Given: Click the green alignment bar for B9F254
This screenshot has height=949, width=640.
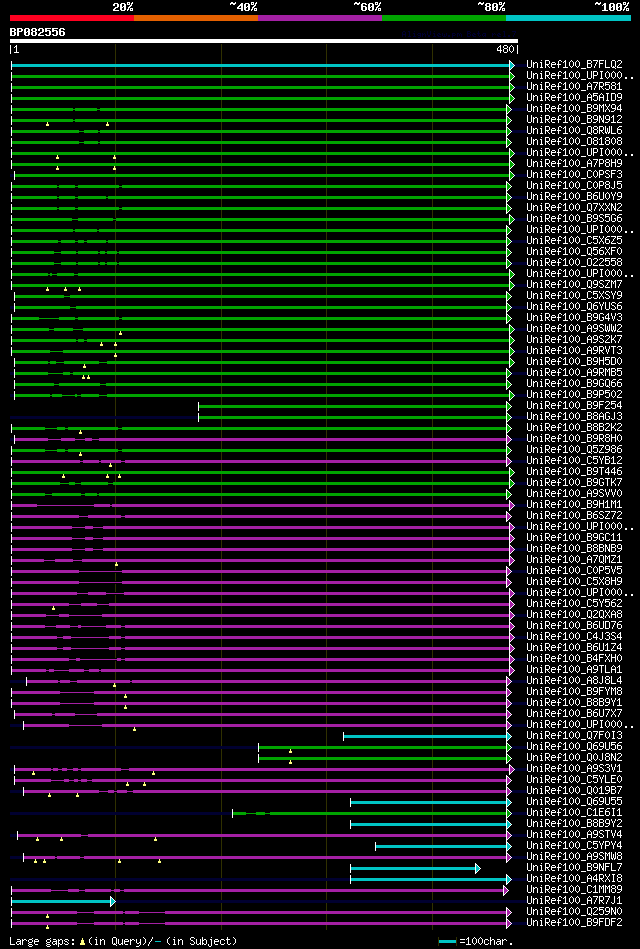Looking at the screenshot, I should 353,406.
